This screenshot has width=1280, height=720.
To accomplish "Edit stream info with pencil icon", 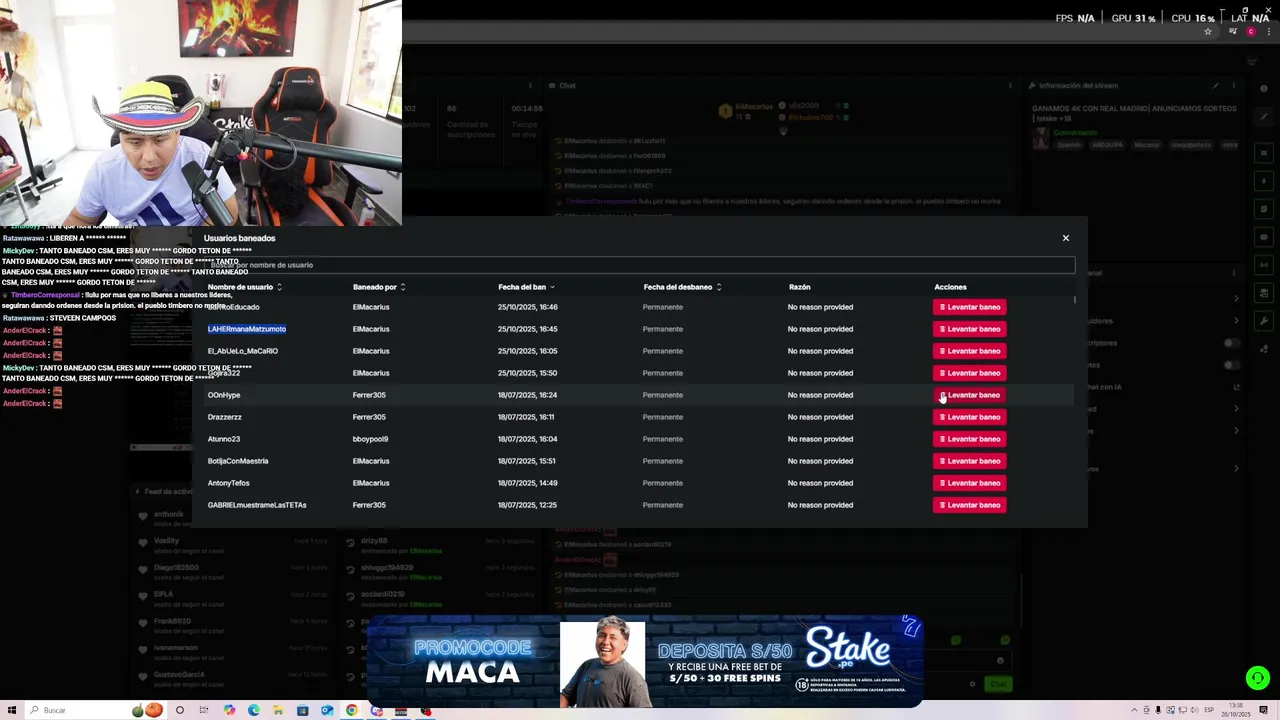I will tap(1216, 86).
